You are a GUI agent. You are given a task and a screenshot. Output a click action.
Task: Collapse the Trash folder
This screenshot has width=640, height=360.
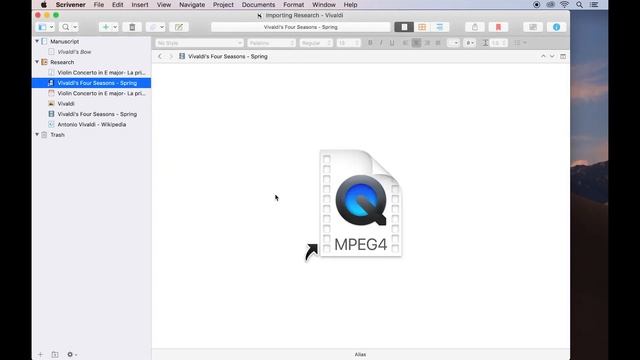coord(37,135)
